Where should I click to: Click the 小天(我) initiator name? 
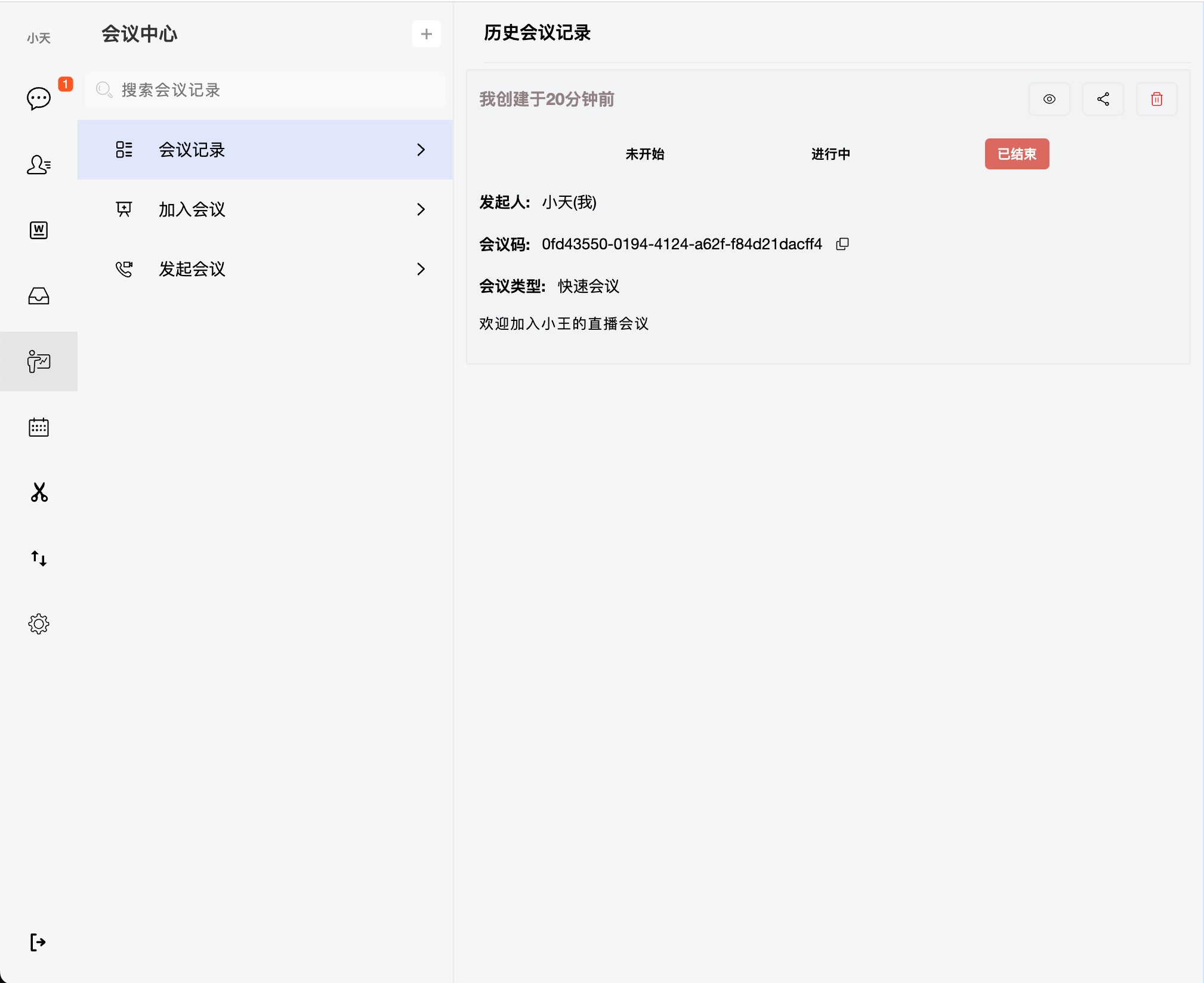click(x=569, y=202)
